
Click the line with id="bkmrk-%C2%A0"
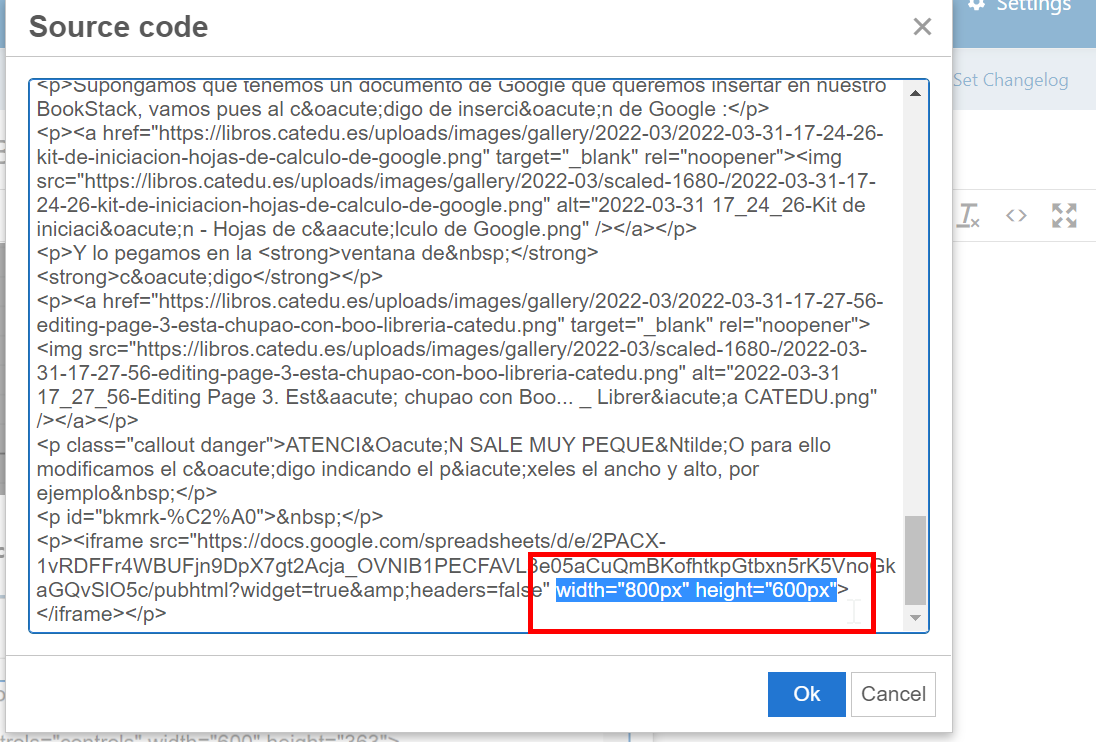[x=210, y=517]
